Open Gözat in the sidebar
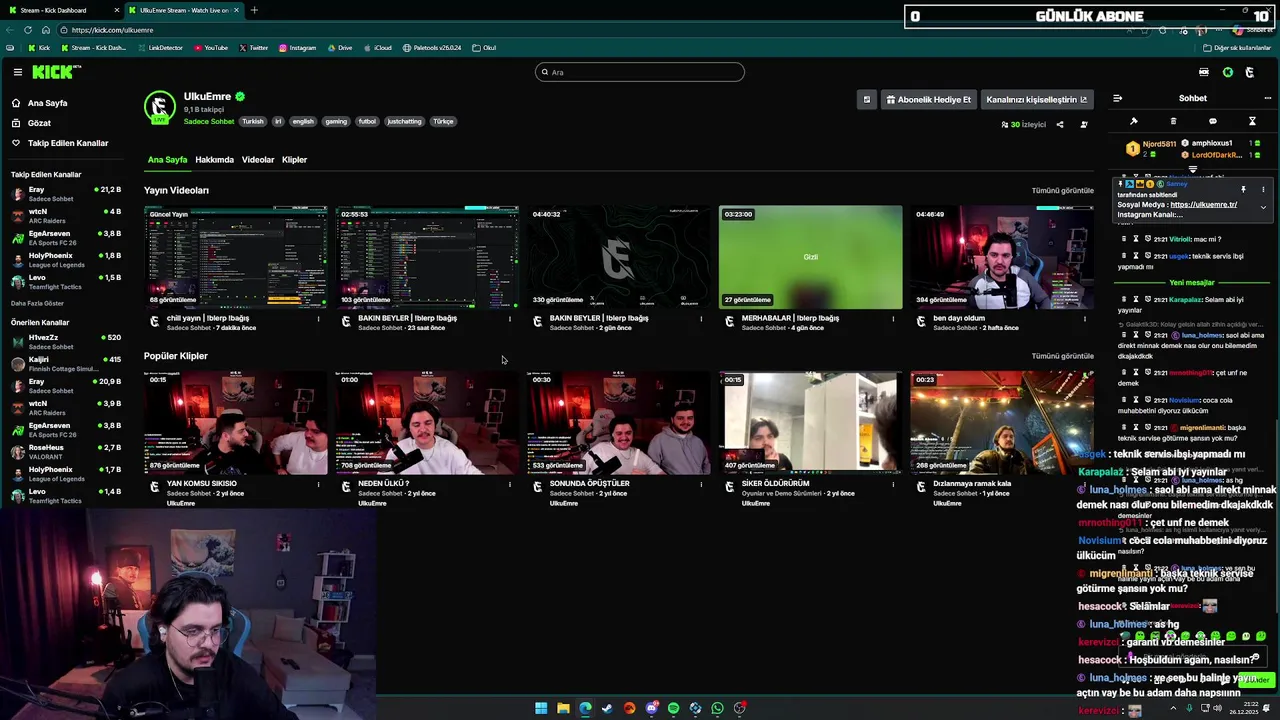This screenshot has height=720, width=1280. [x=39, y=123]
